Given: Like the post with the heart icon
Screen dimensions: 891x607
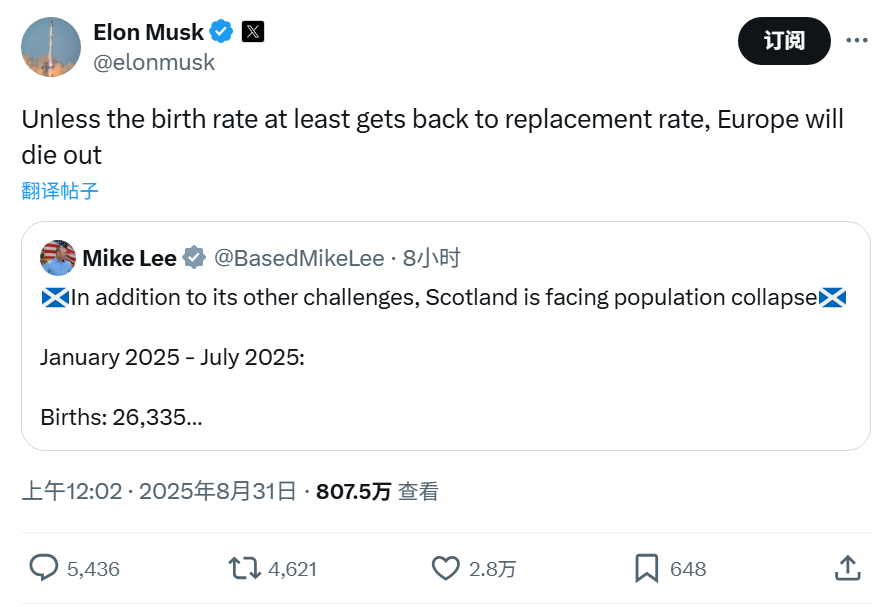Looking at the screenshot, I should click(445, 568).
